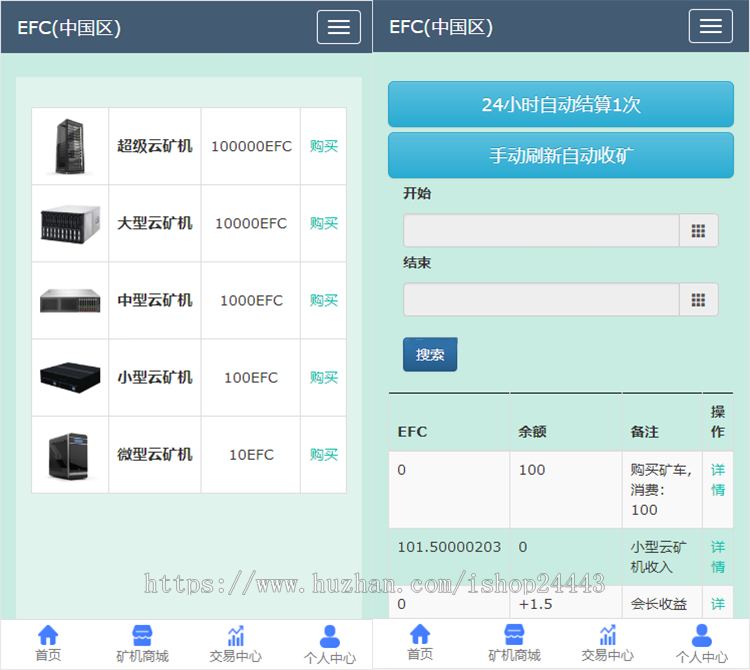Open 详情 for 会长收益 row
750x670 pixels.
[717, 604]
